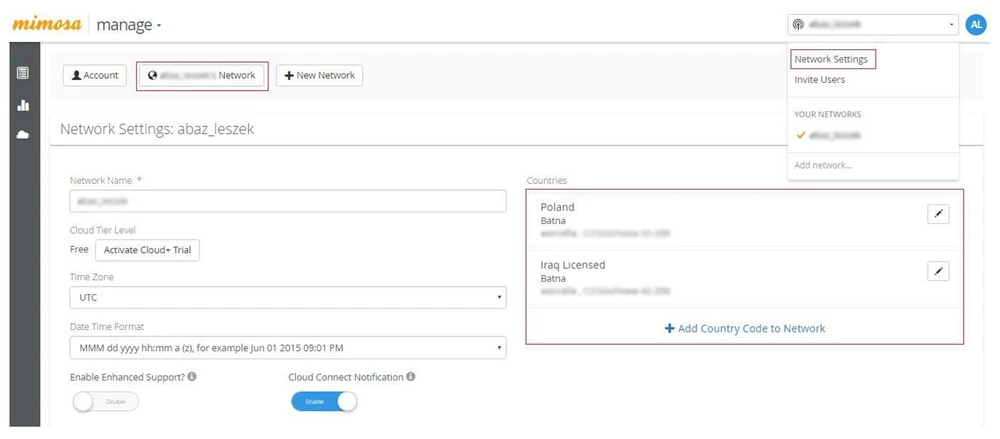
Task: Edit the Iraq Licensed country entry
Action: (x=938, y=271)
